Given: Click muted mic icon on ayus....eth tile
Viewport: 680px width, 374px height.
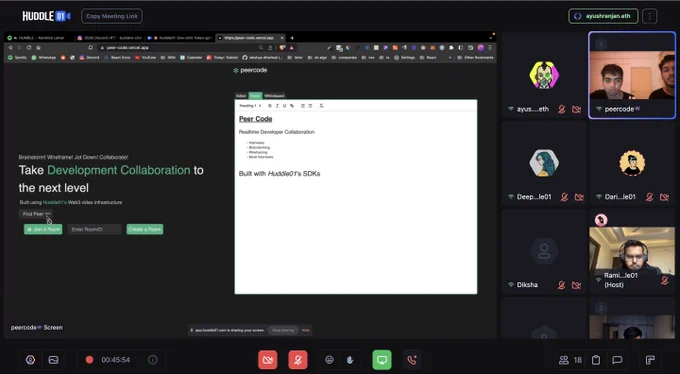Looking at the screenshot, I should (562, 109).
